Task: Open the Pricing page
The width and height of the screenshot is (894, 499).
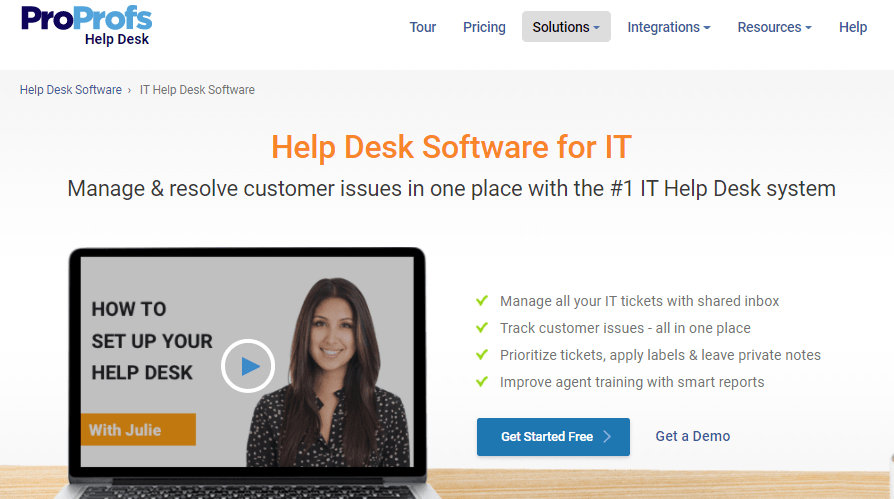Action: click(x=484, y=27)
